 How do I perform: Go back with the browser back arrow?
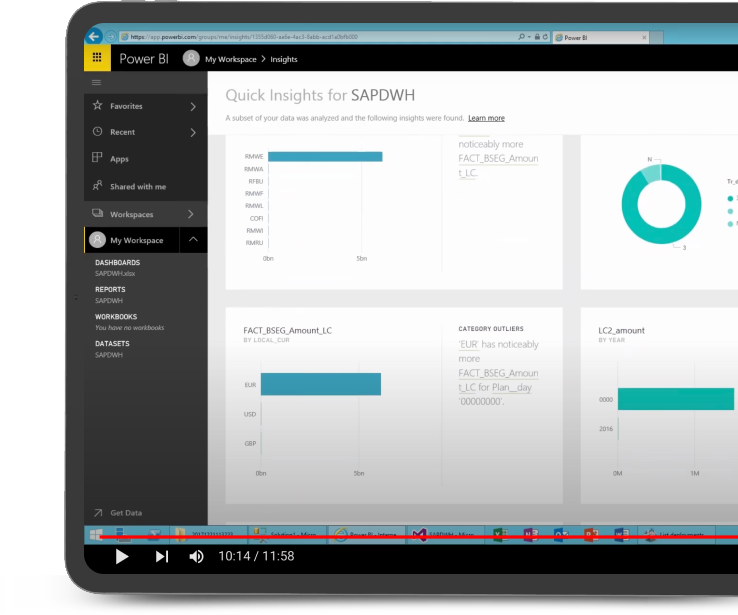tap(94, 36)
